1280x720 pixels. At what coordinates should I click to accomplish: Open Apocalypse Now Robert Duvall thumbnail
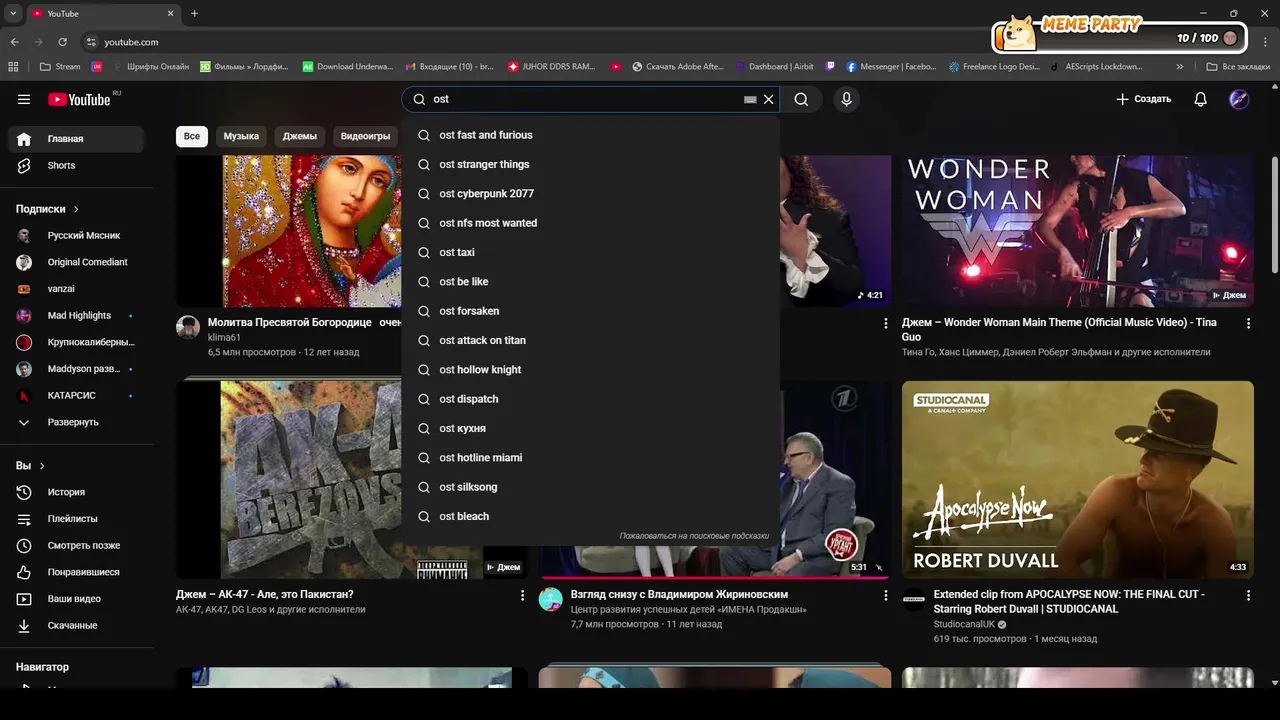[1077, 480]
